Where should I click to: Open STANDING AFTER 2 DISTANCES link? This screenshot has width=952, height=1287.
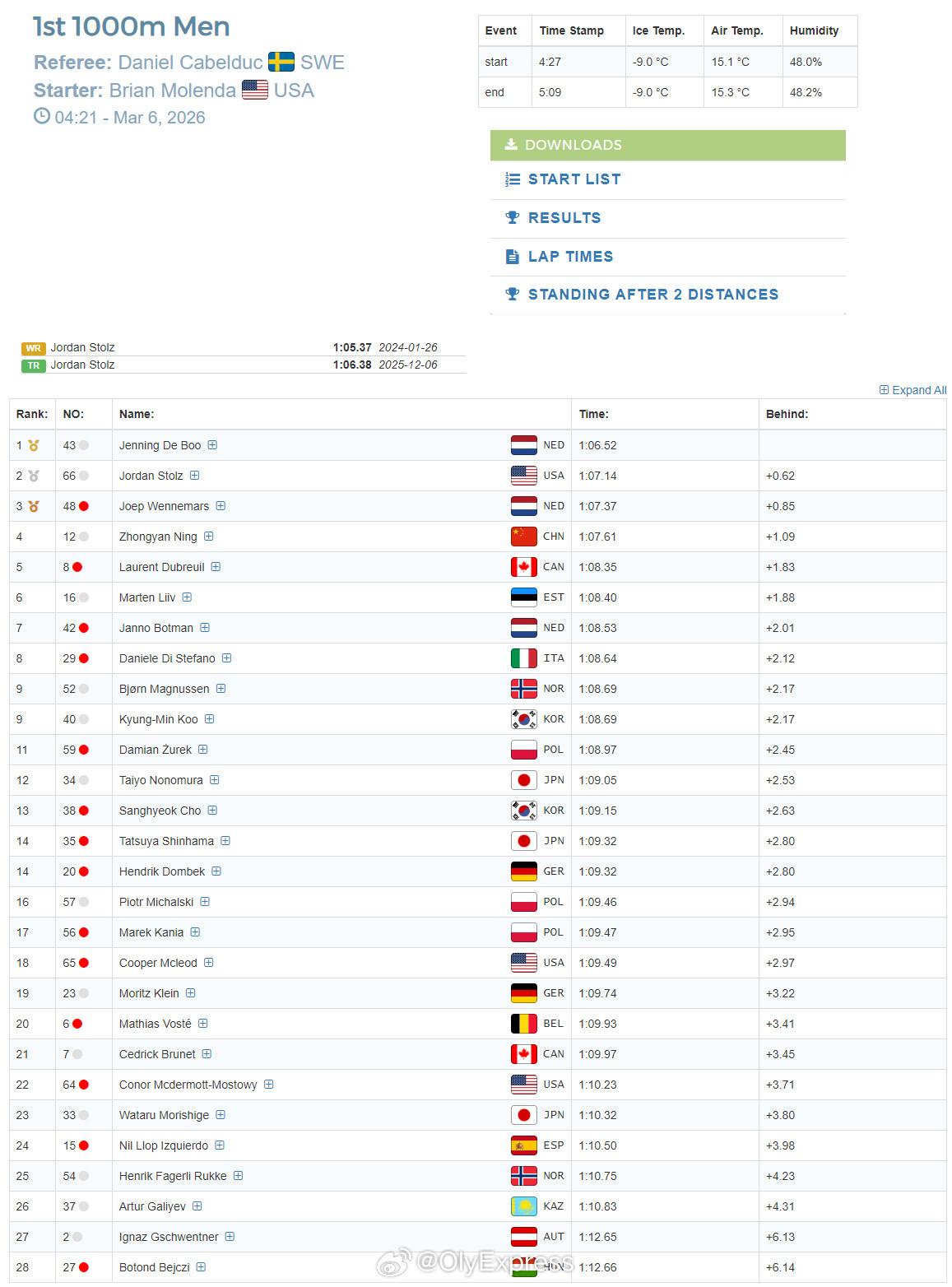coord(653,295)
